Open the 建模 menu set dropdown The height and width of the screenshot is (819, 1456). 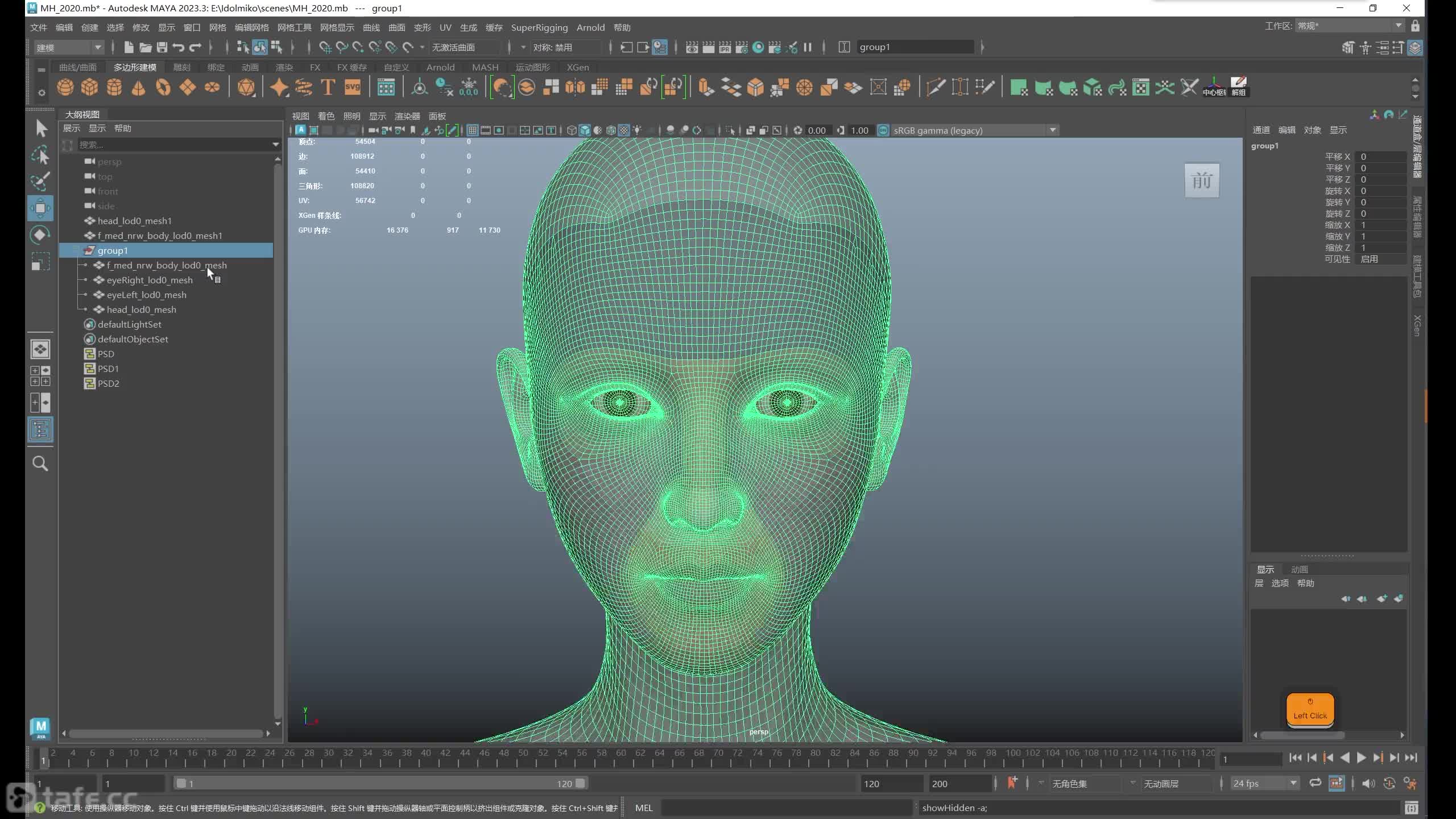[x=68, y=47]
